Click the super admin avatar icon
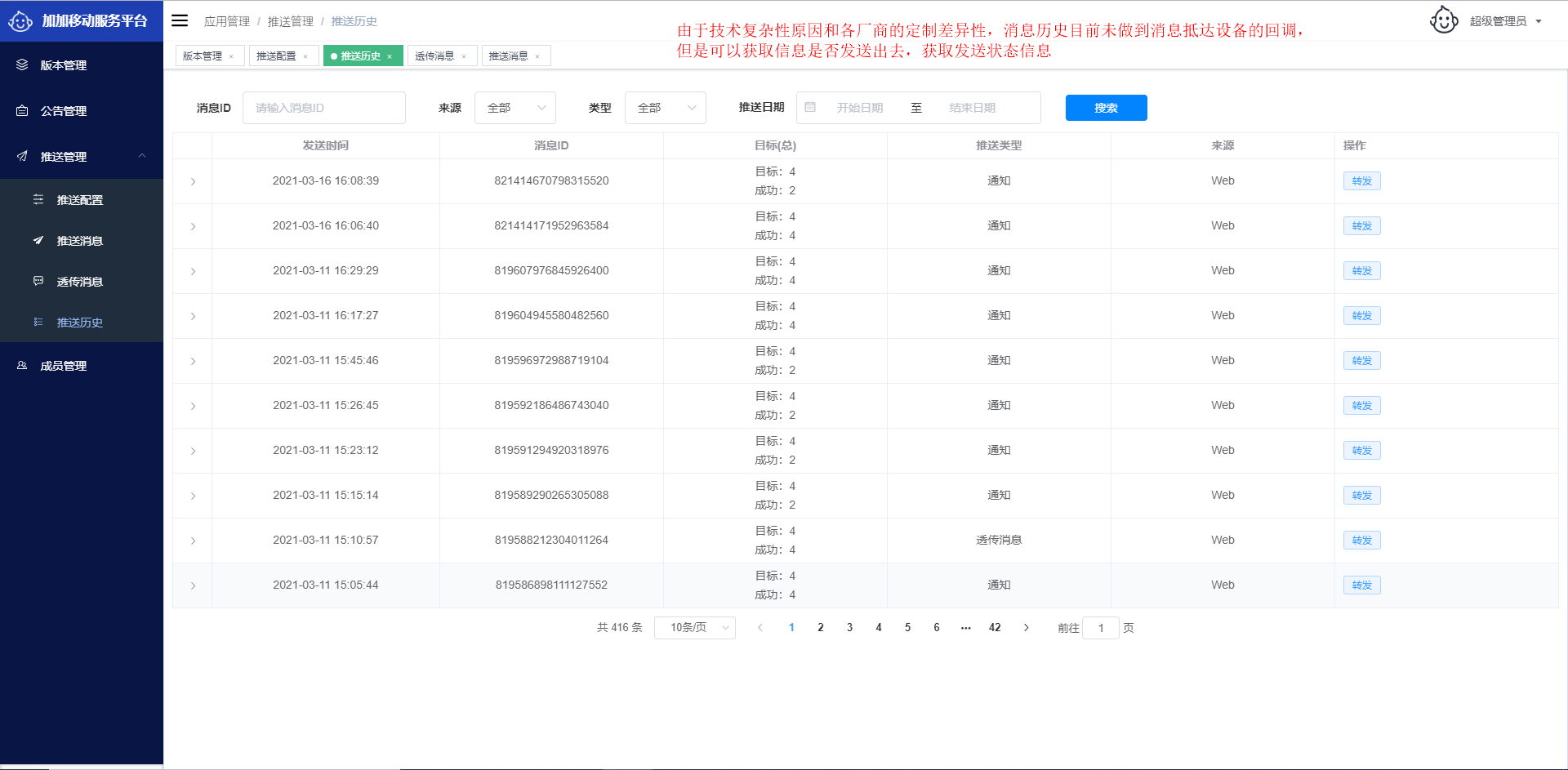This screenshot has width=1568, height=770. pos(1443,20)
